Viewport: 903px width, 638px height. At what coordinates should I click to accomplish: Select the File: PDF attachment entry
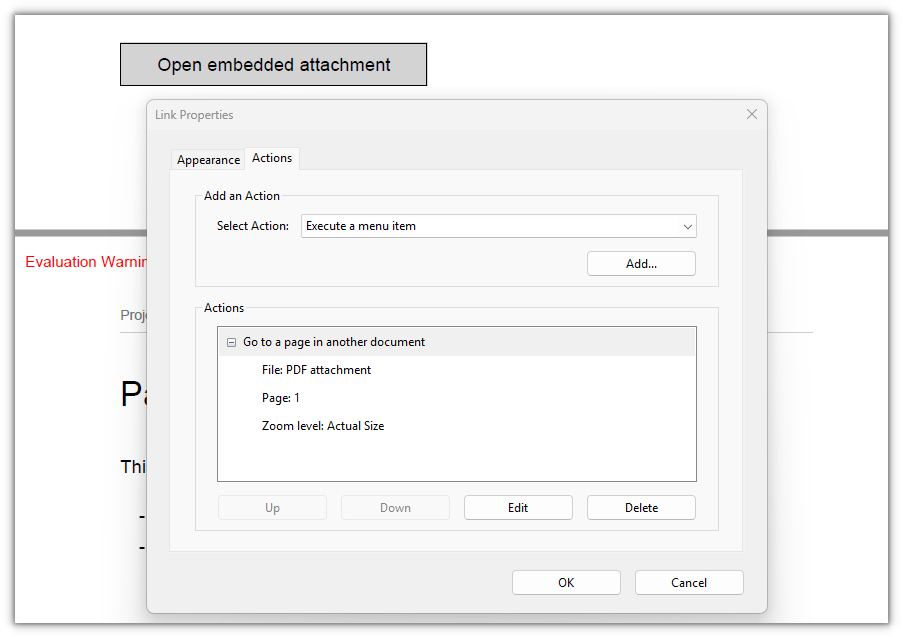316,370
